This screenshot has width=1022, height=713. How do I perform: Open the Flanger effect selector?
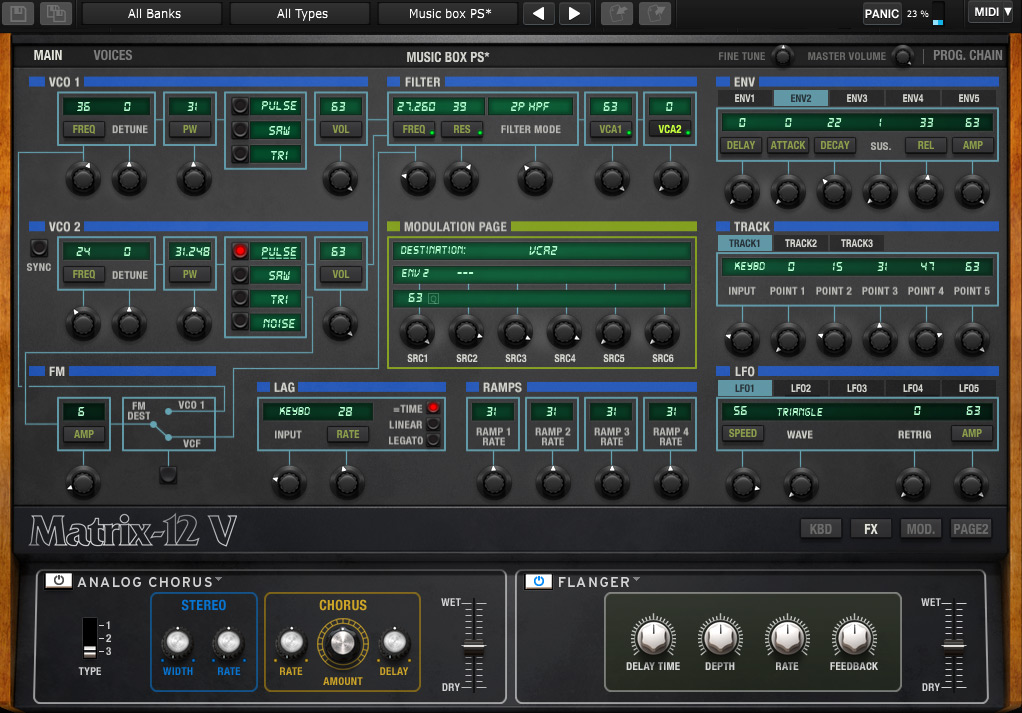pyautogui.click(x=598, y=581)
